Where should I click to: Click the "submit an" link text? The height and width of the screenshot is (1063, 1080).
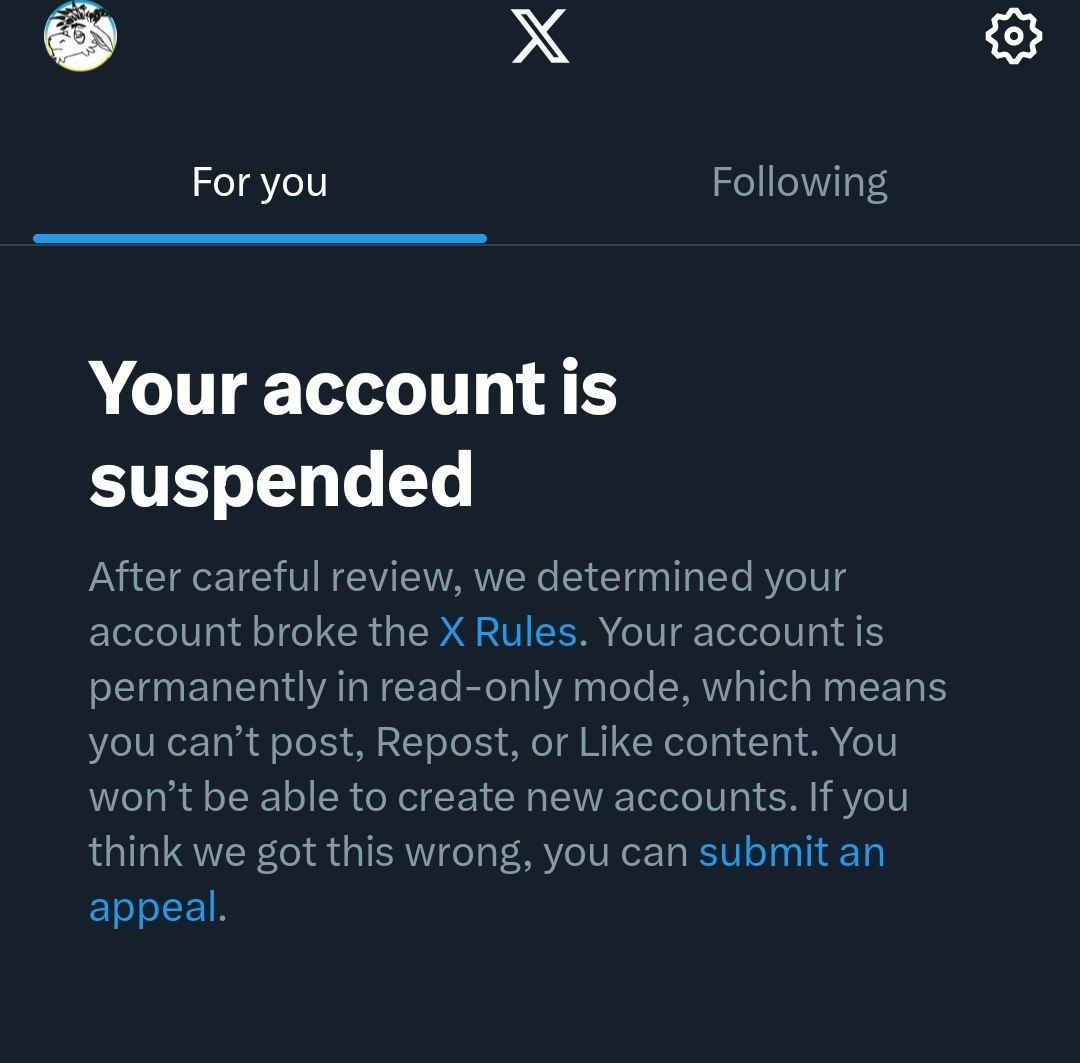pos(791,852)
